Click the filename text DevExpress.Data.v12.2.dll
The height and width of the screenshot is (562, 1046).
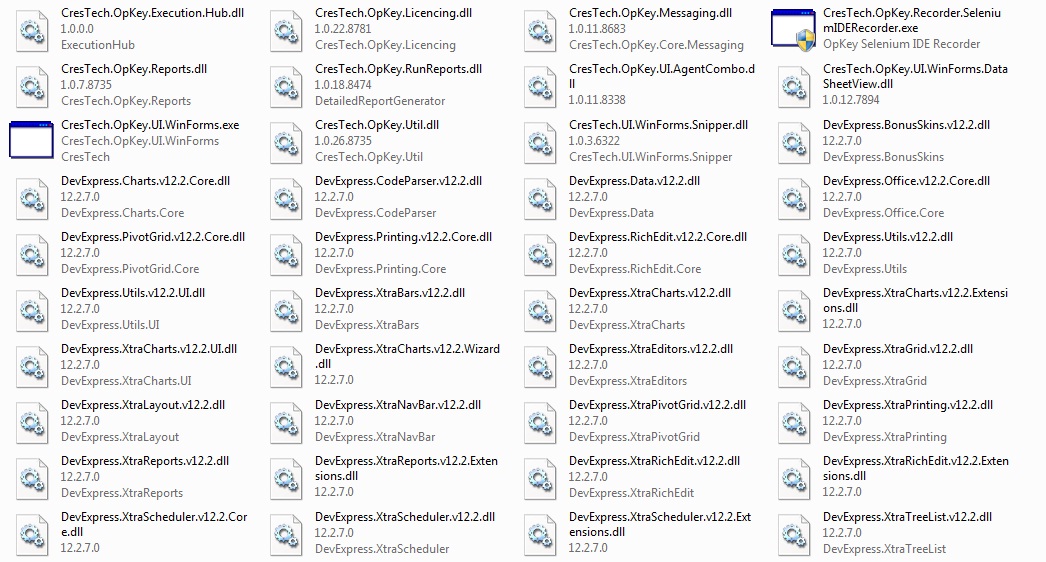[634, 182]
